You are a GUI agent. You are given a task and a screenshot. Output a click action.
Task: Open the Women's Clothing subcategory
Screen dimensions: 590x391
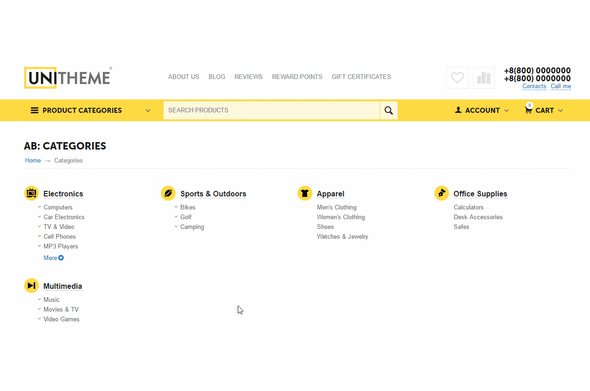(341, 217)
